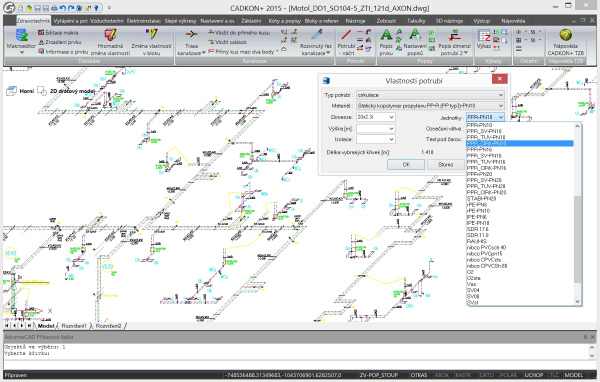Image resolution: width=600 pixels, height=382 pixels.
Task: Cancel the dialog with Storno
Action: (445, 165)
